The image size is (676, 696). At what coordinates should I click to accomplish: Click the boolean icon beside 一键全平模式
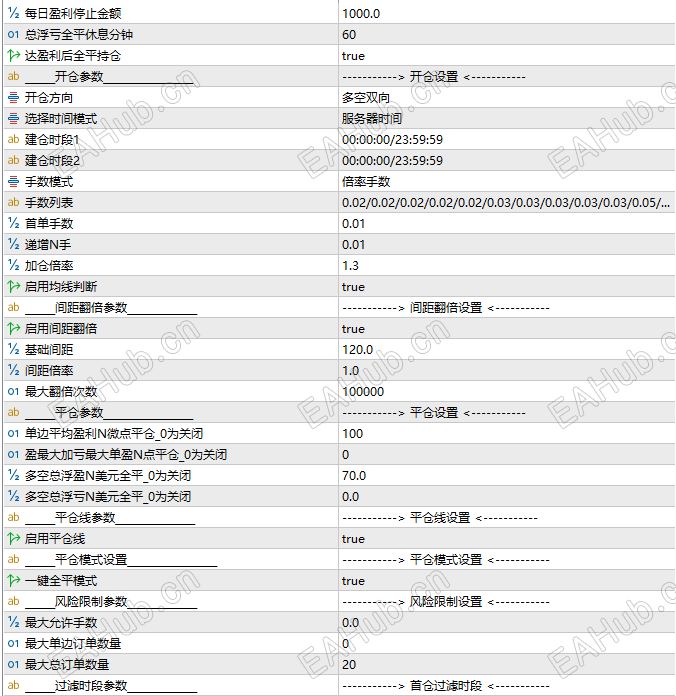pyautogui.click(x=13, y=581)
